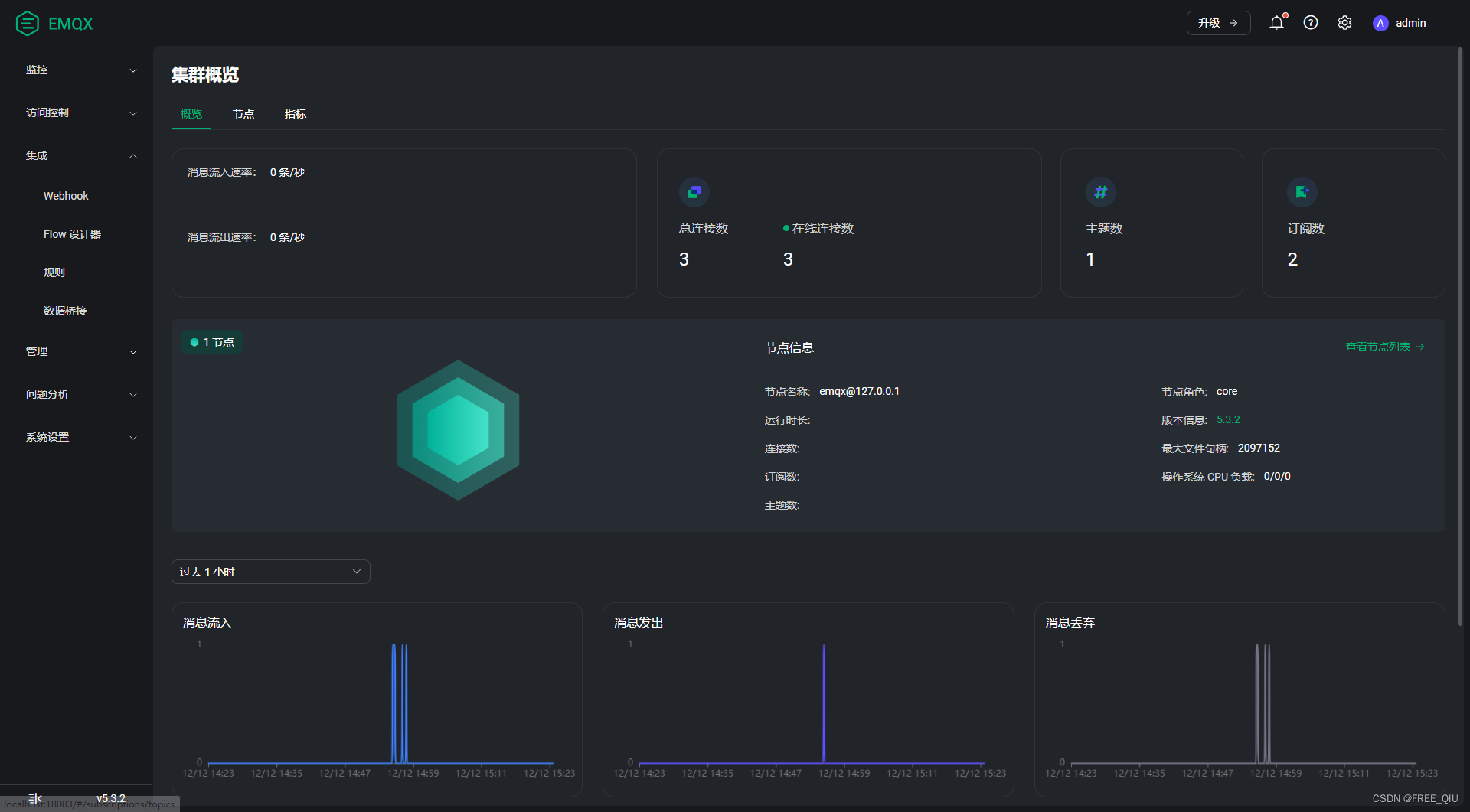The height and width of the screenshot is (812, 1470).
Task: Click the EMQX logo
Action: click(52, 23)
